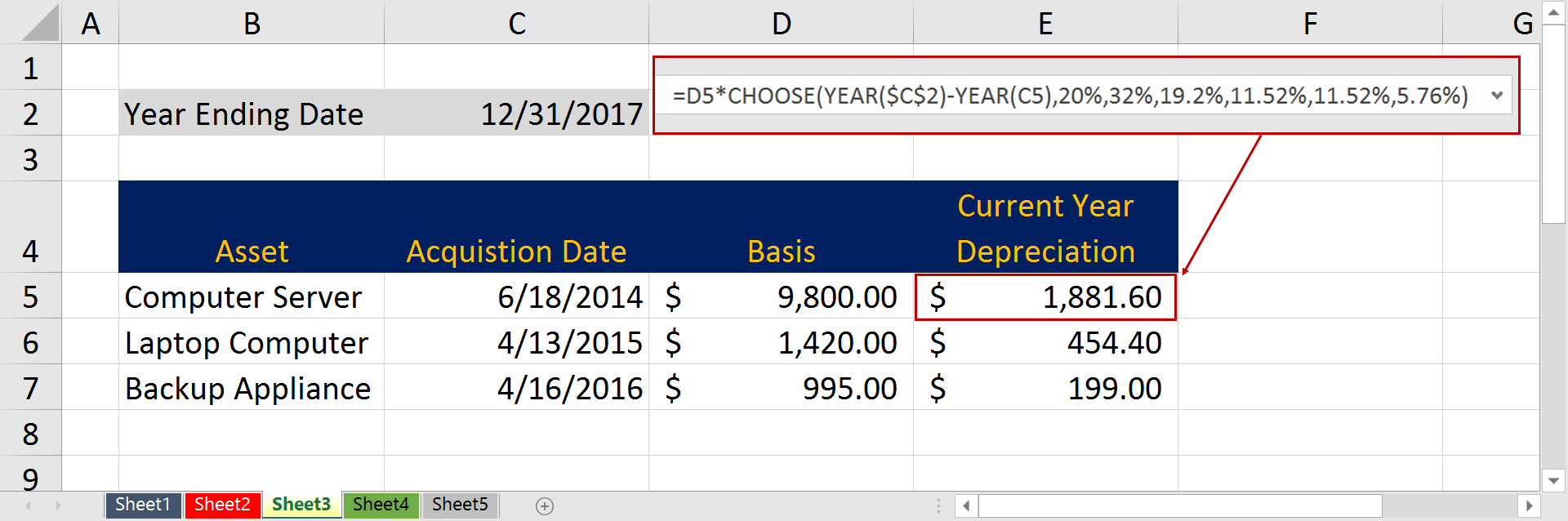This screenshot has height=521, width=1568.
Task: Open the Sheet5 tab
Action: click(460, 505)
